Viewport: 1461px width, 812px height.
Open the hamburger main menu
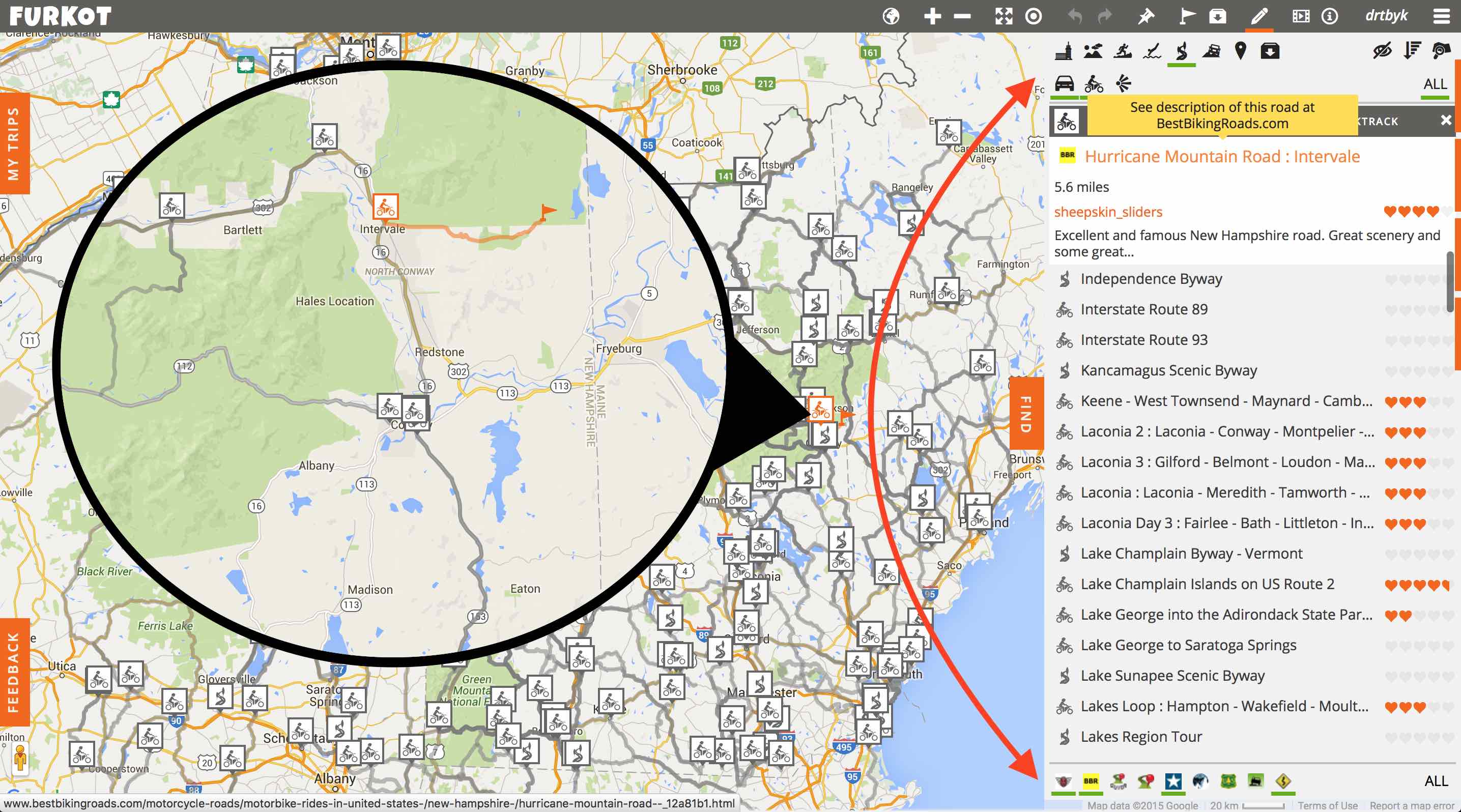coord(1441,16)
